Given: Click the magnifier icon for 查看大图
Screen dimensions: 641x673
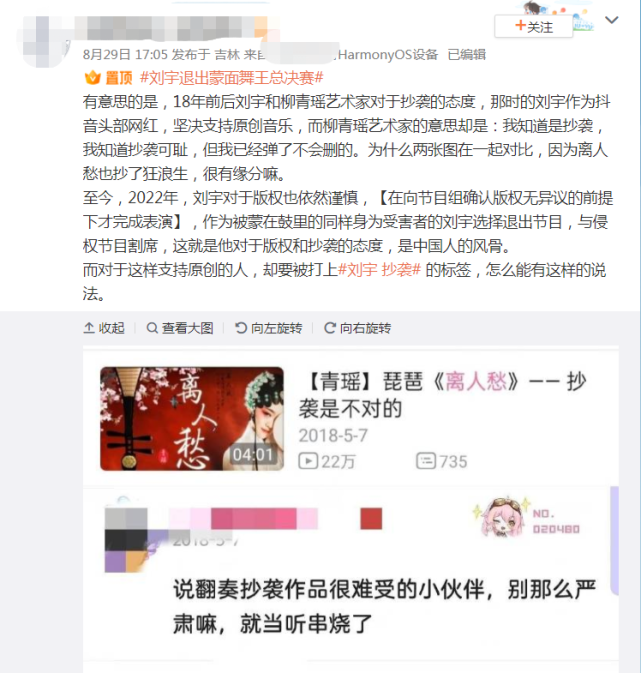Looking at the screenshot, I should point(152,328).
